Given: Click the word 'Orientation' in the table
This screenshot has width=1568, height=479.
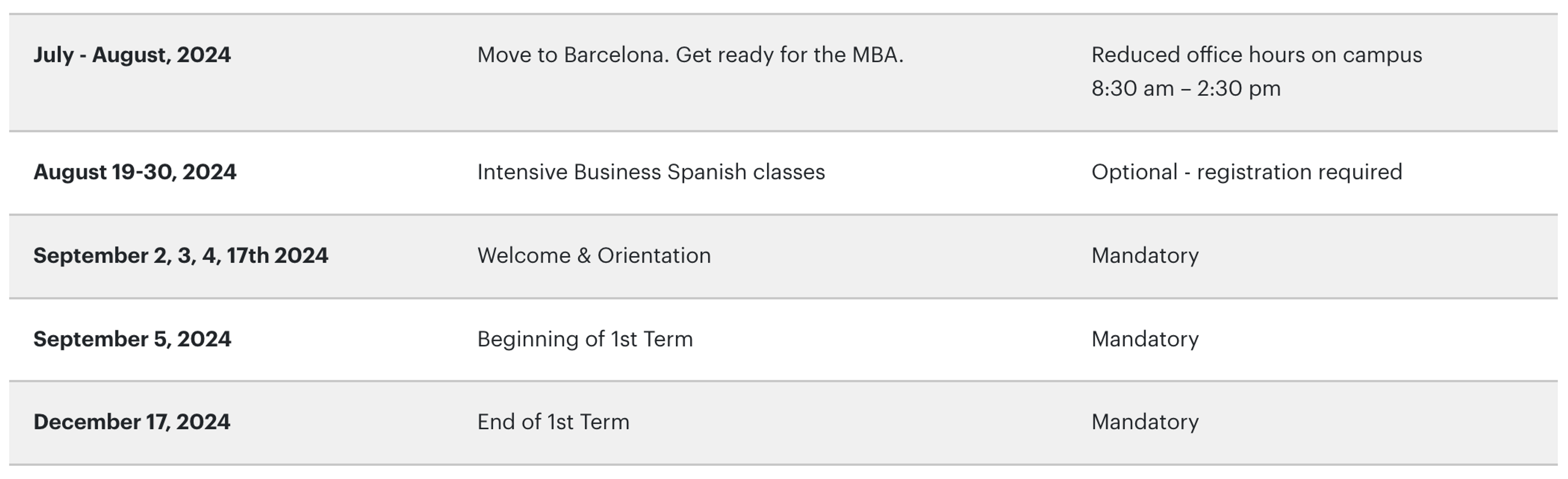Looking at the screenshot, I should 654,255.
